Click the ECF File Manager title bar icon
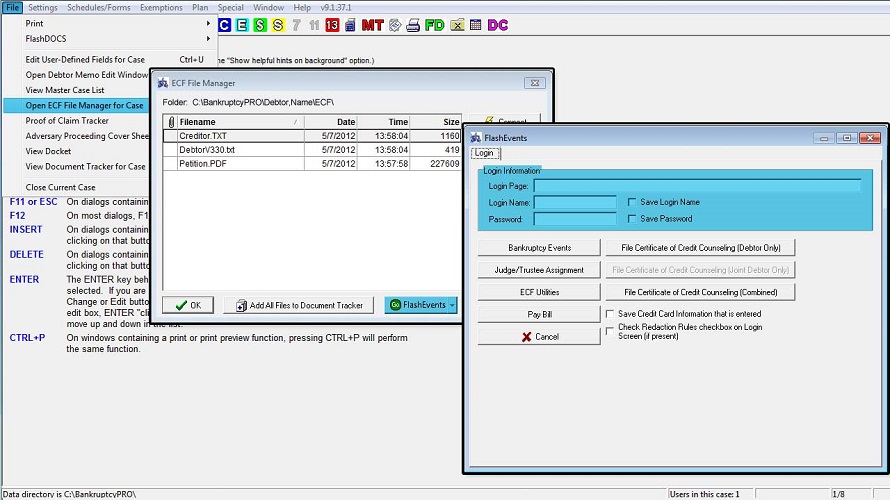 [163, 83]
